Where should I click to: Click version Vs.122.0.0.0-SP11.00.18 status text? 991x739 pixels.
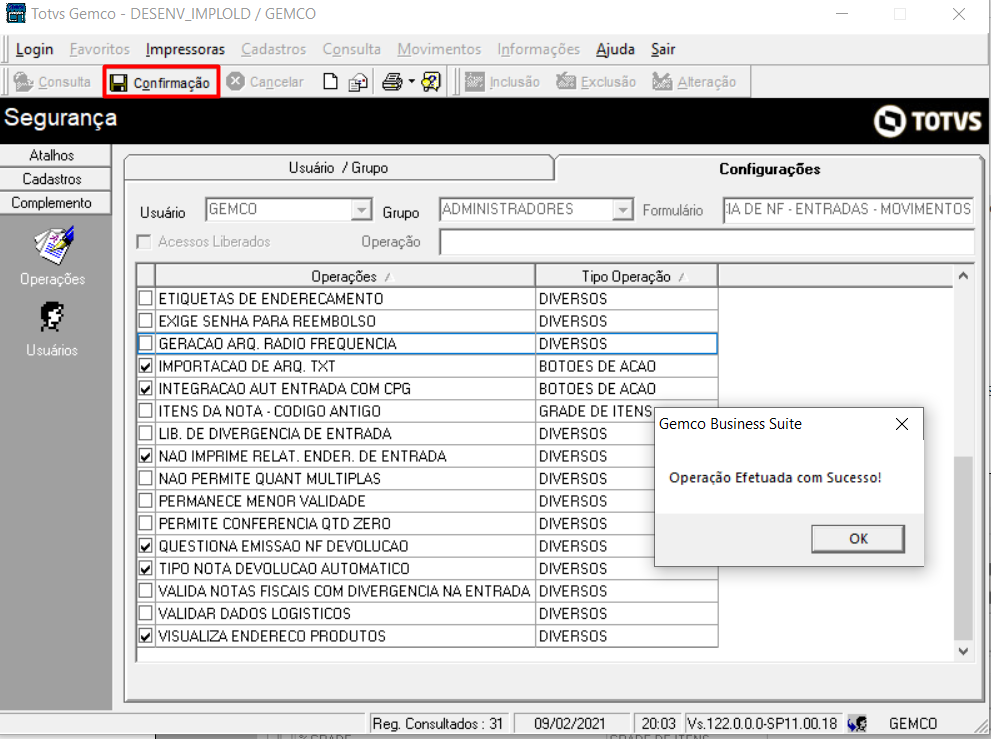point(762,723)
